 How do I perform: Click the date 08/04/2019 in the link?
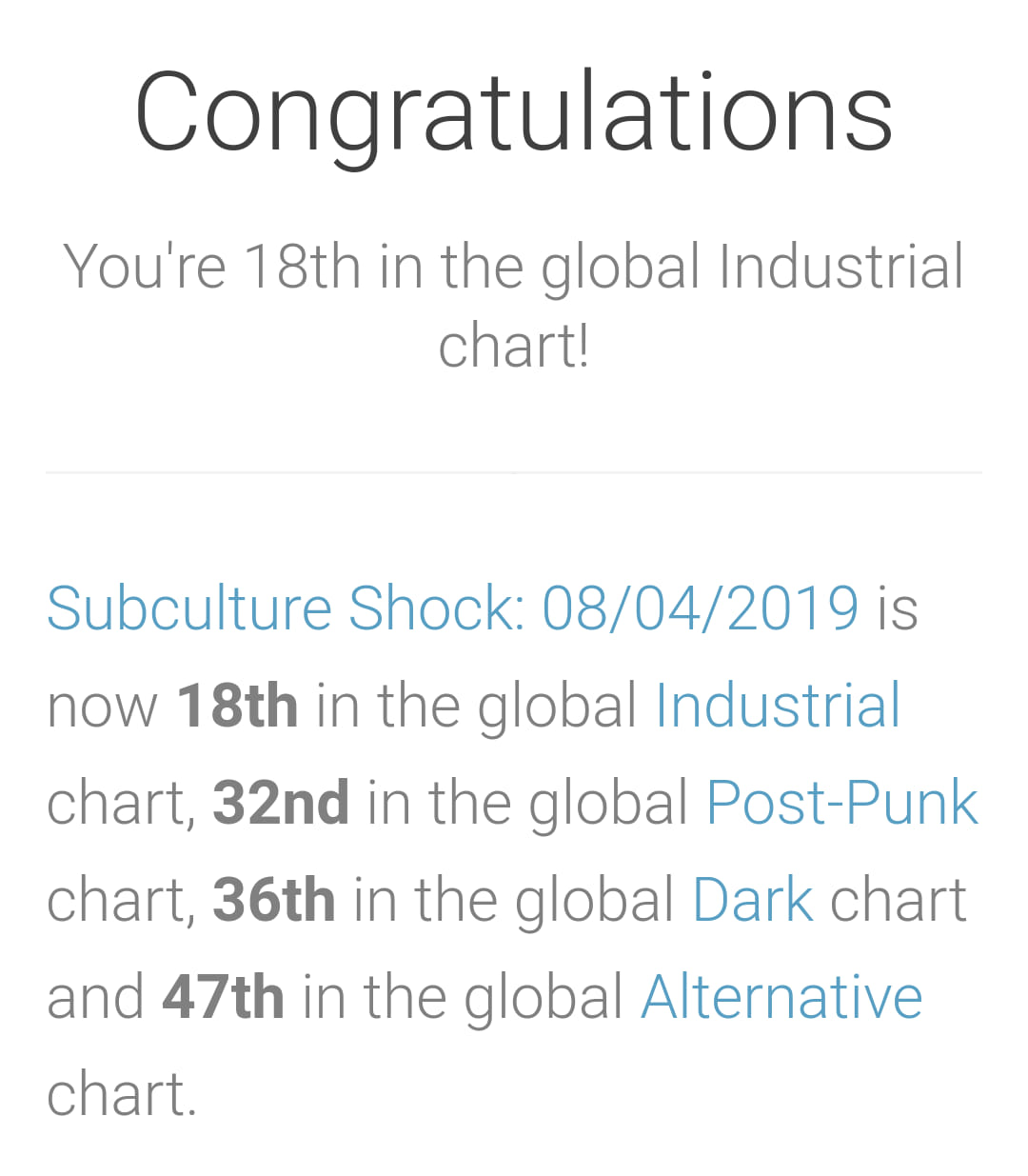[x=701, y=608]
